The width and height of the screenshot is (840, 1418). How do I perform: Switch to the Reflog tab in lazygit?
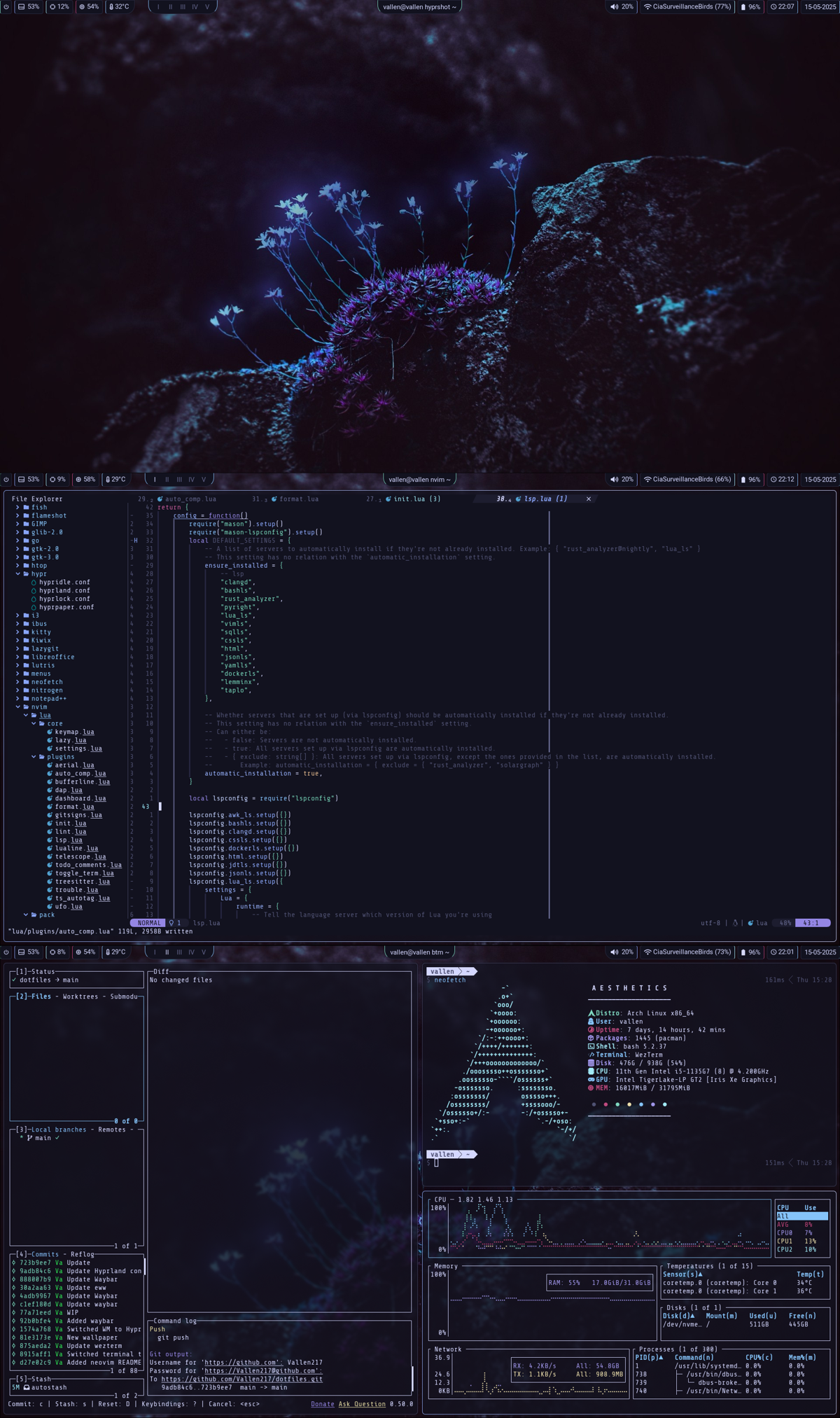(x=82, y=1254)
